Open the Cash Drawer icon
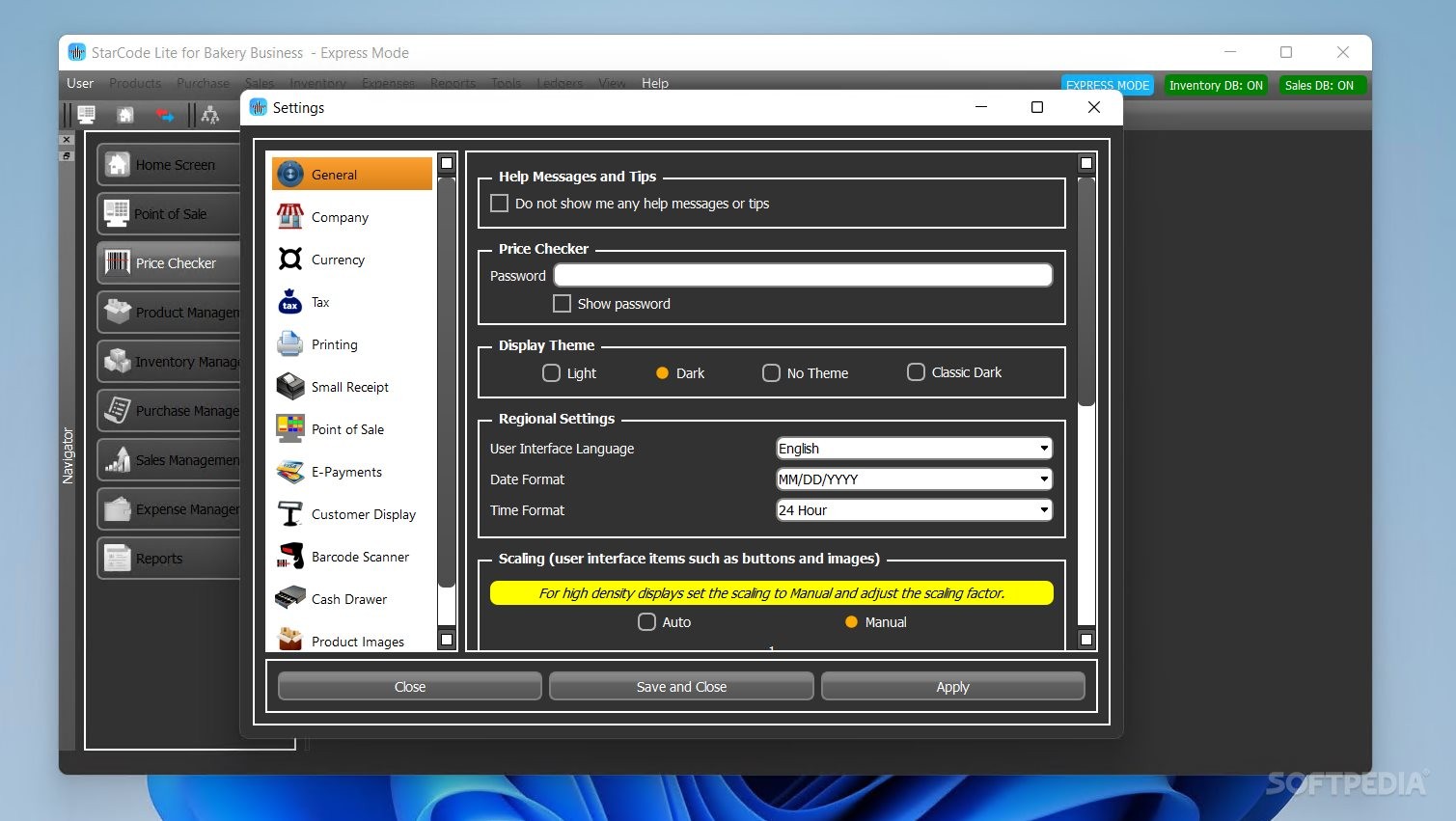 (x=290, y=599)
